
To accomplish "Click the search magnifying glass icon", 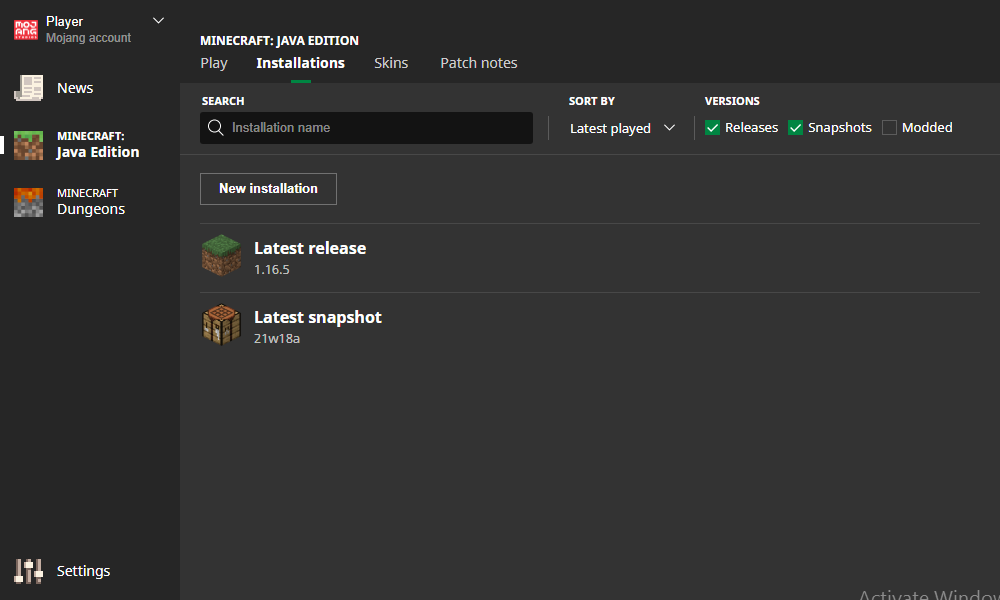I will [x=216, y=128].
